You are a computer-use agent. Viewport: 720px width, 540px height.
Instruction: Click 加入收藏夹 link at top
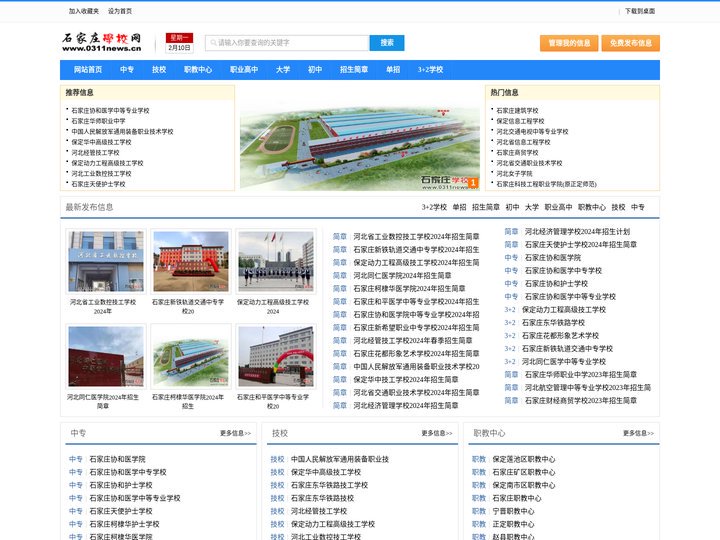pos(84,11)
